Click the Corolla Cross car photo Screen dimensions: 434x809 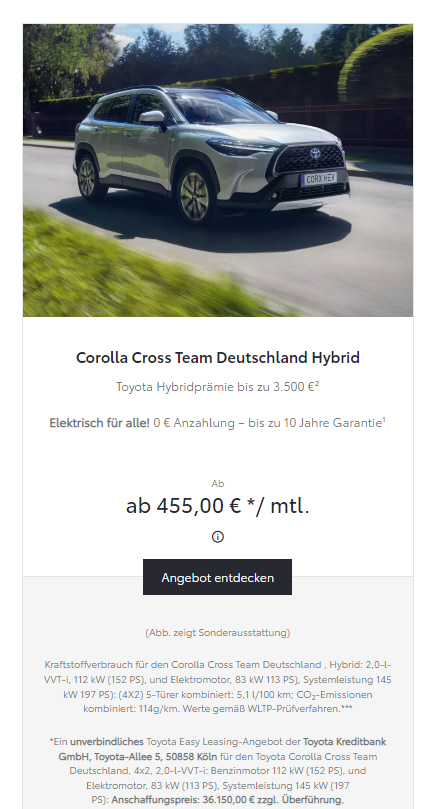[218, 170]
